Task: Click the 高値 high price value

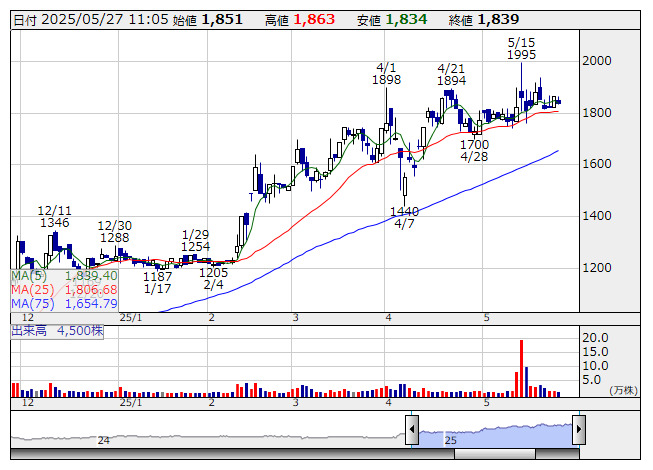Action: click(314, 19)
